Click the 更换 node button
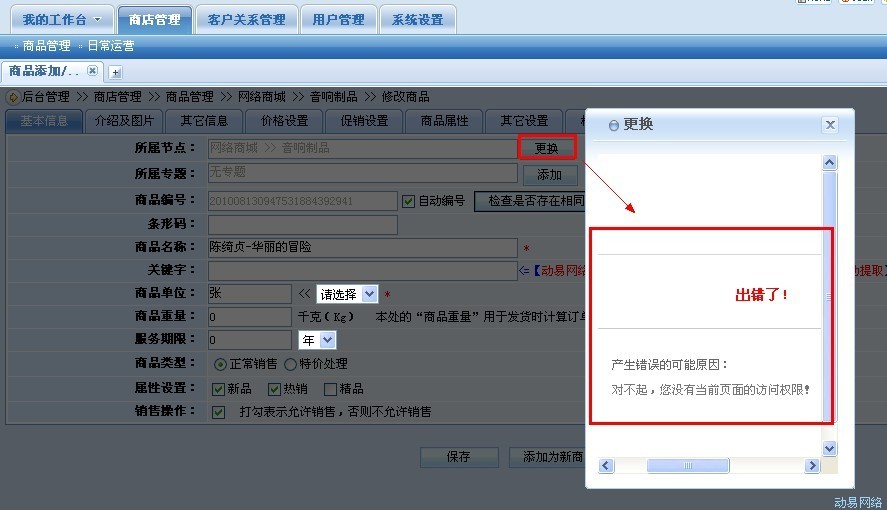This screenshot has height=510, width=887. pyautogui.click(x=547, y=148)
